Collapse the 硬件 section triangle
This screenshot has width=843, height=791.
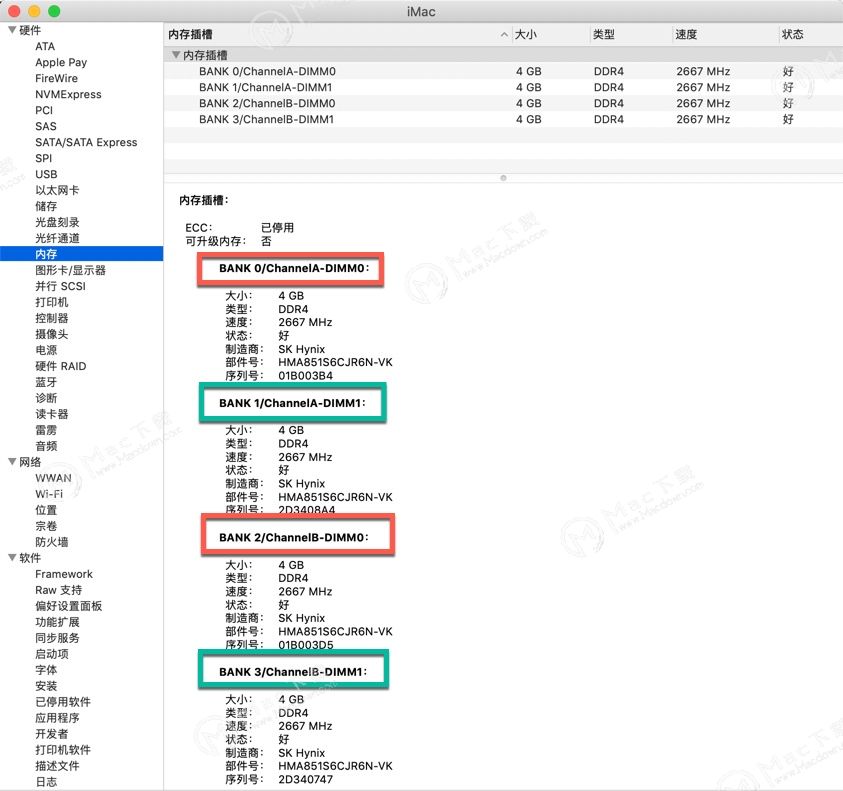click(x=12, y=30)
